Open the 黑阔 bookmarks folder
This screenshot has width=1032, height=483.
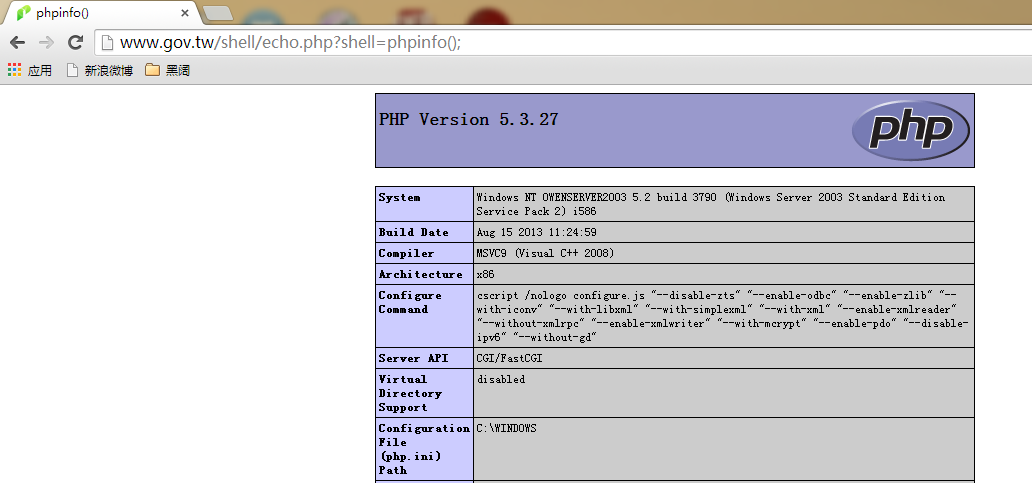pyautogui.click(x=168, y=70)
